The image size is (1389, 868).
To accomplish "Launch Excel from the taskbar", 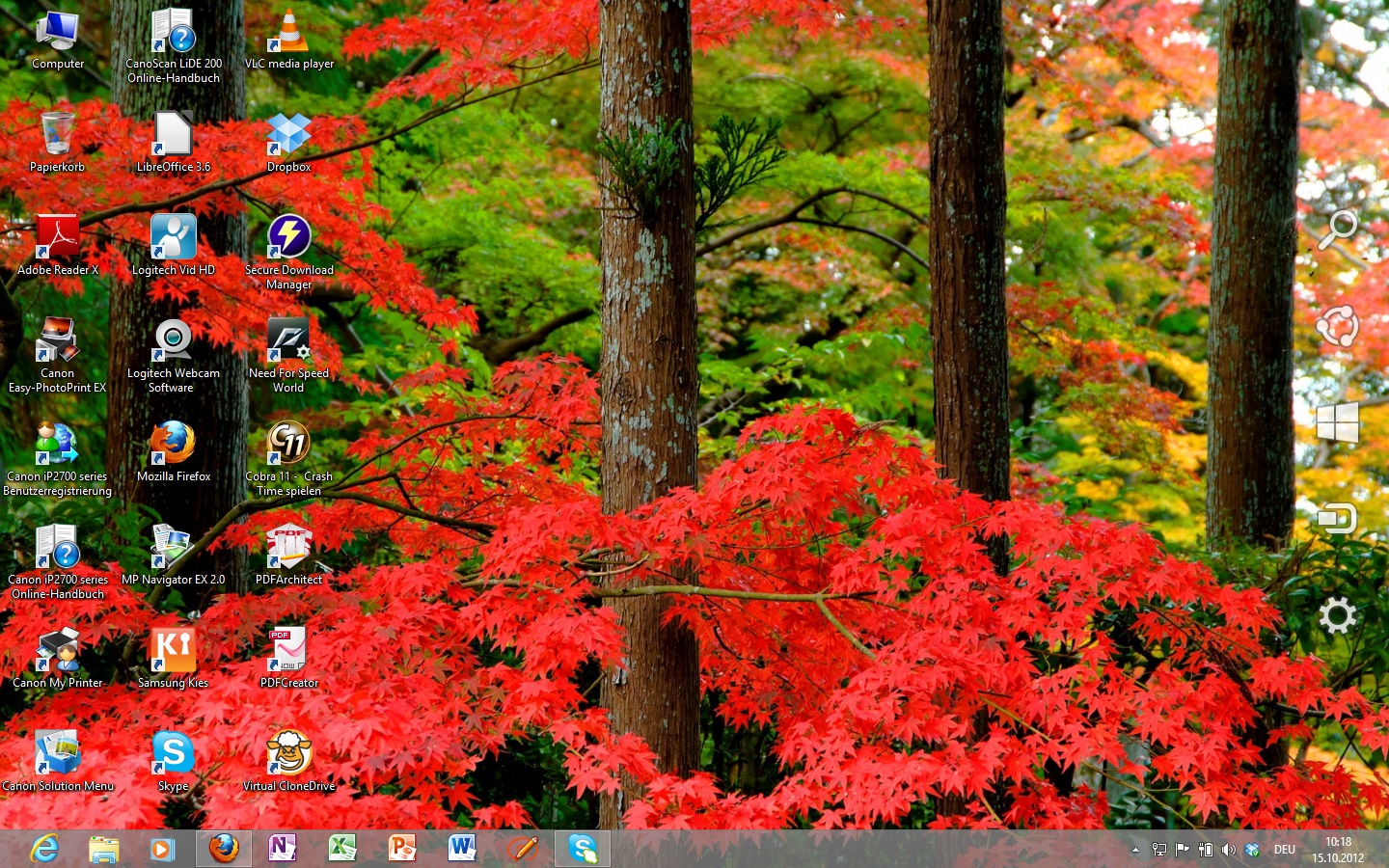I will pyautogui.click(x=341, y=849).
